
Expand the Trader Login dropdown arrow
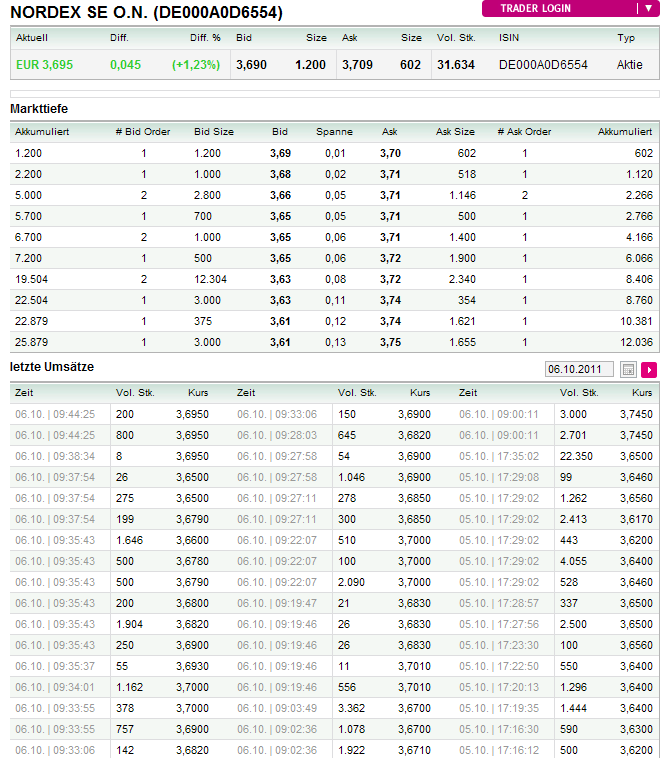649,8
